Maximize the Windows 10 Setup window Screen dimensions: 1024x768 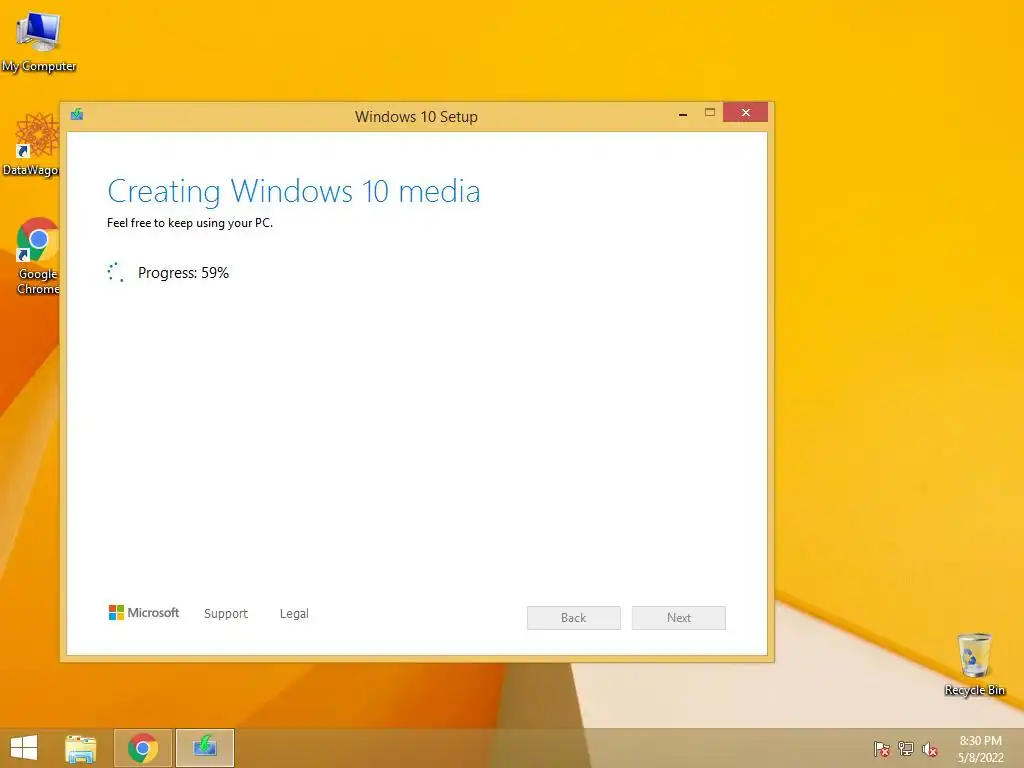tap(710, 113)
